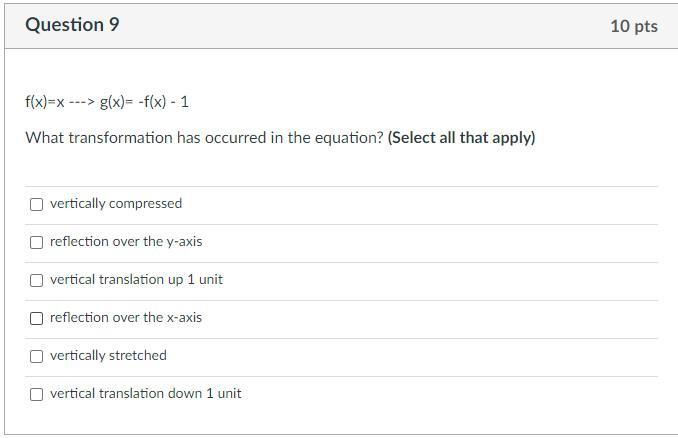
Task: Click the 'reflection over the y-axis' label text
Action: coord(126,242)
